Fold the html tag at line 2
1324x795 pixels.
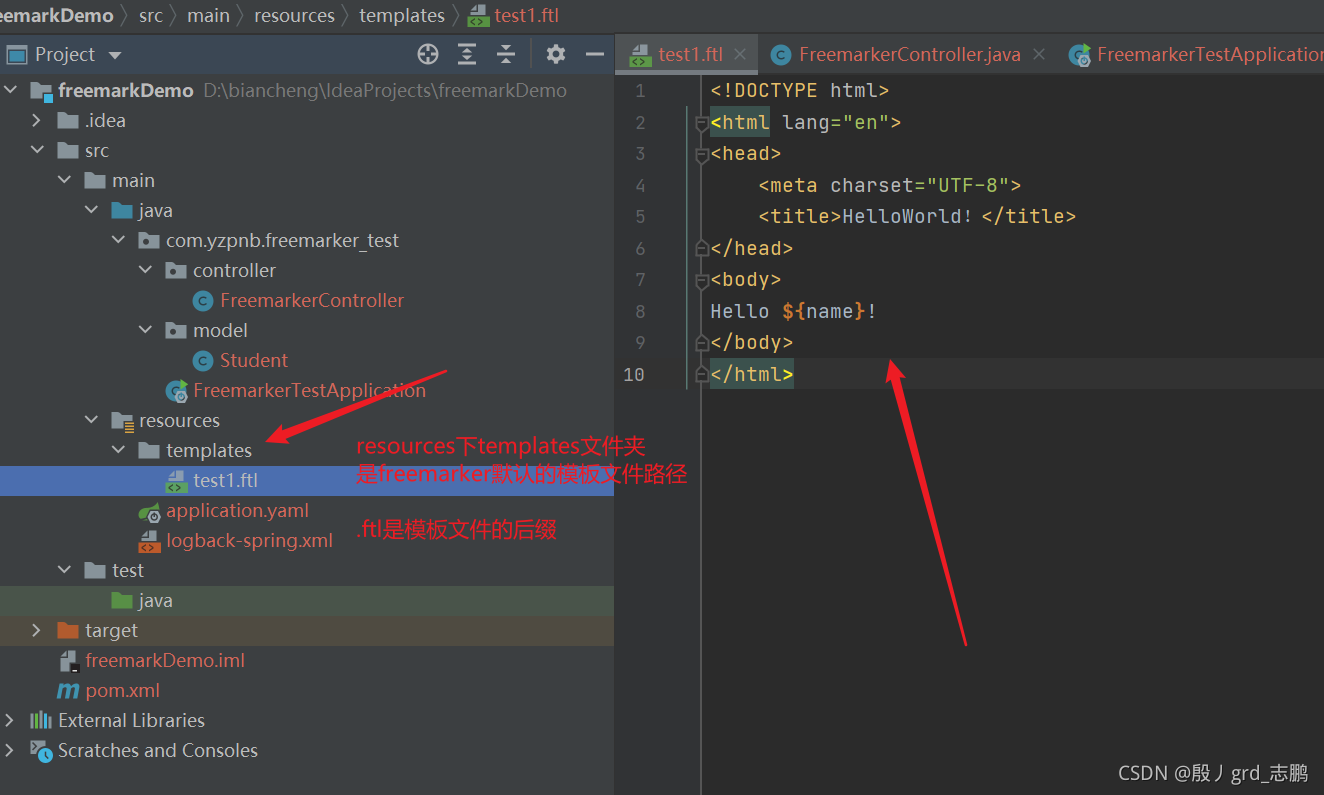[701, 124]
